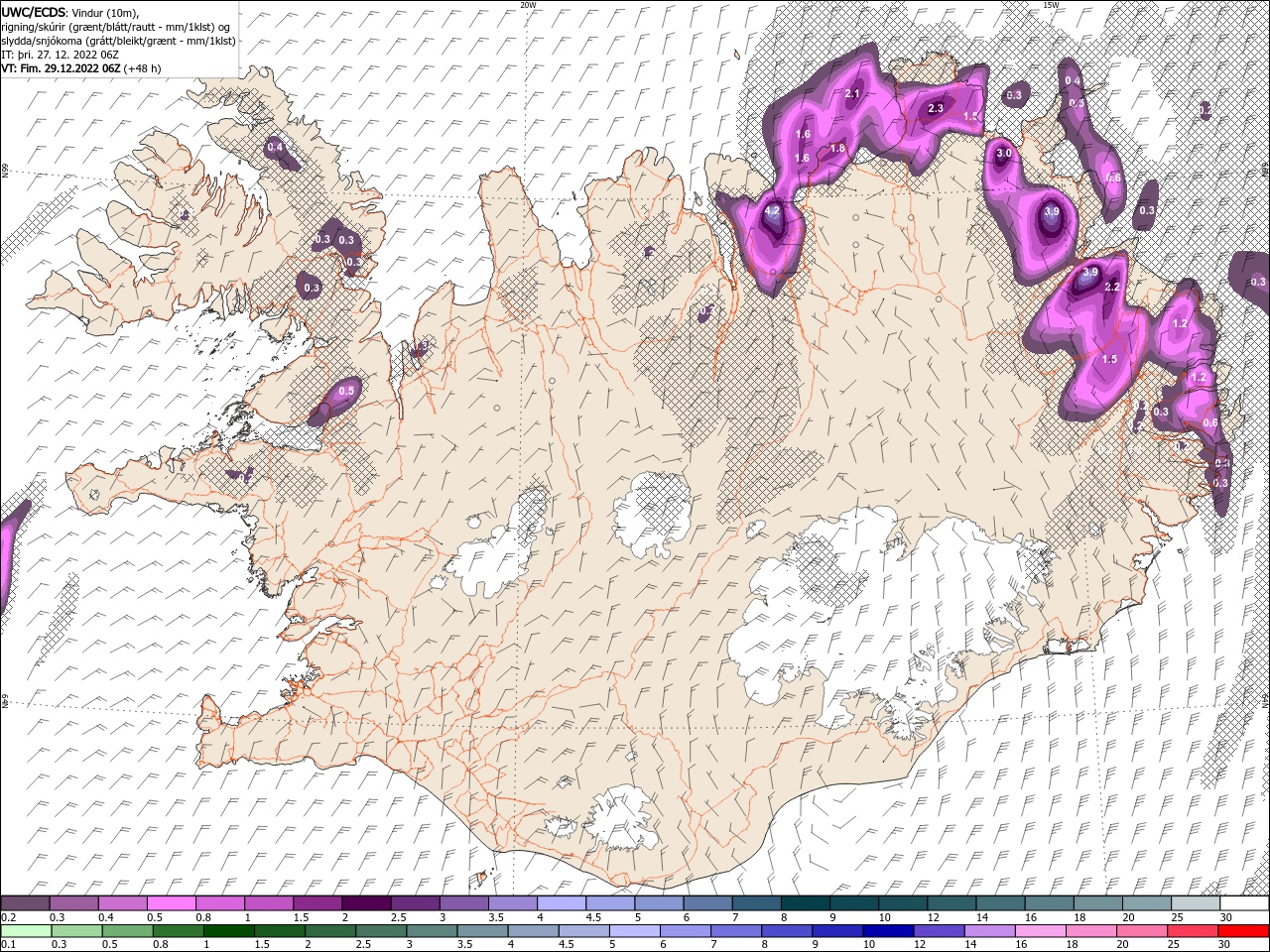Click the 15W longitude label

pyautogui.click(x=1051, y=5)
